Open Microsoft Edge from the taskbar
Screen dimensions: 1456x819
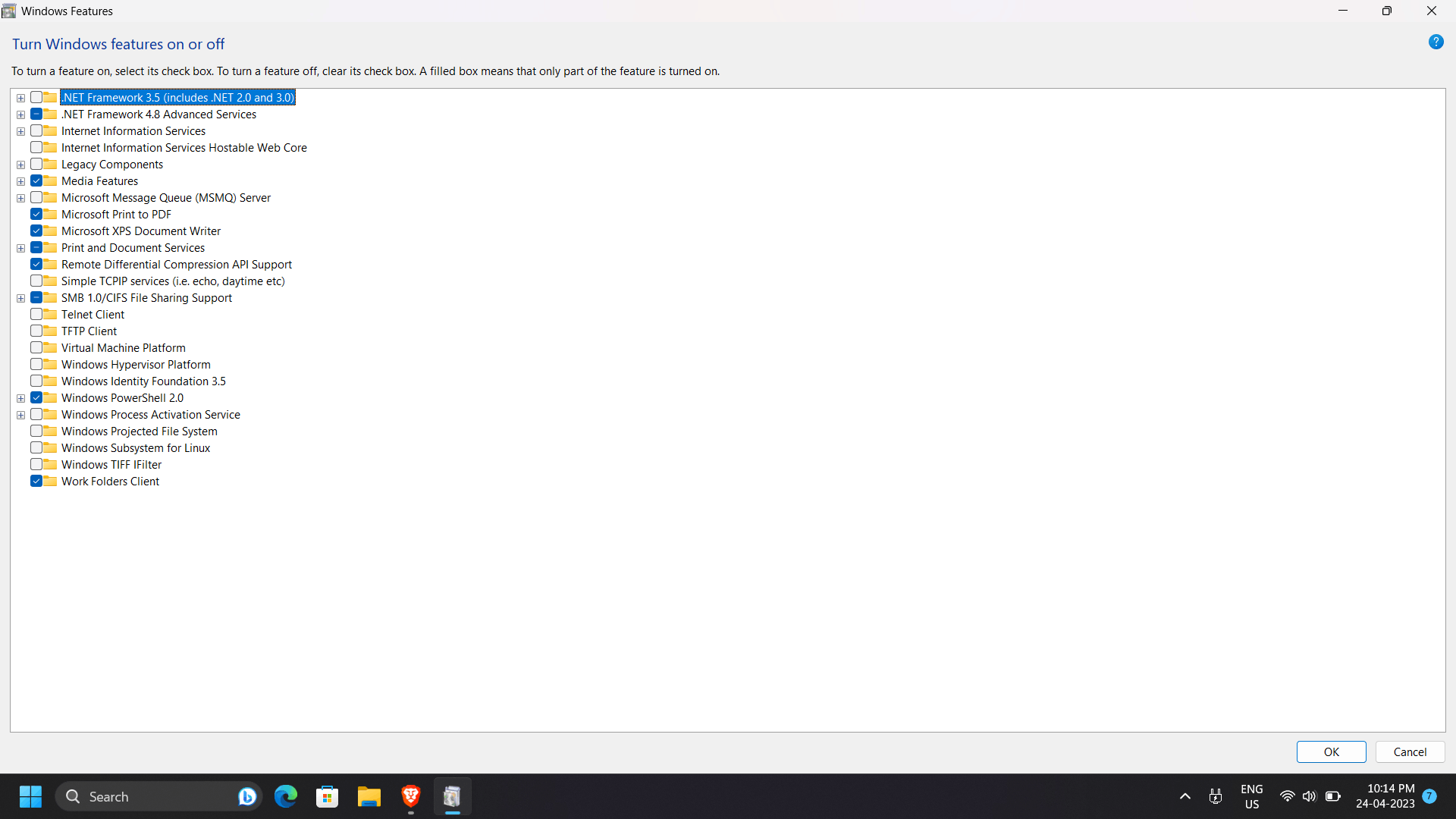286,796
